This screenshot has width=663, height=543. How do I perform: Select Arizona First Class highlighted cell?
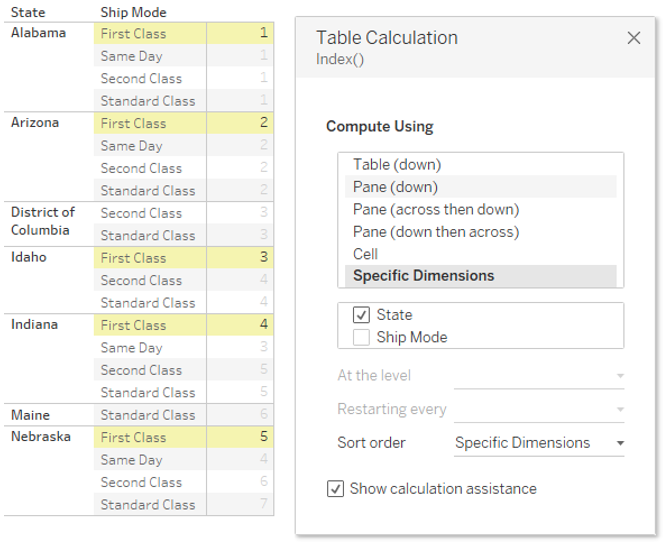(x=184, y=123)
